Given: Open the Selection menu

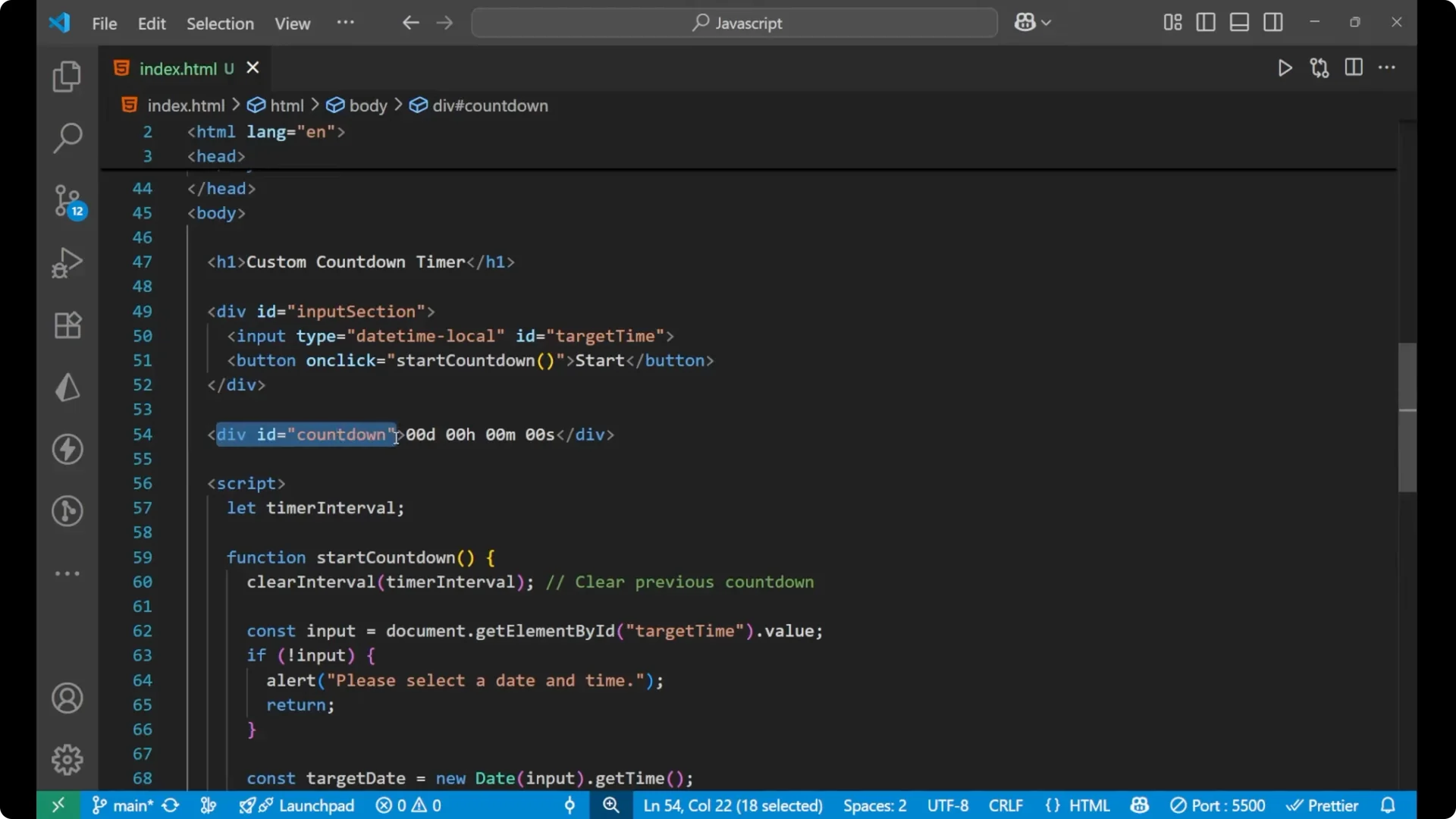Looking at the screenshot, I should pos(220,24).
